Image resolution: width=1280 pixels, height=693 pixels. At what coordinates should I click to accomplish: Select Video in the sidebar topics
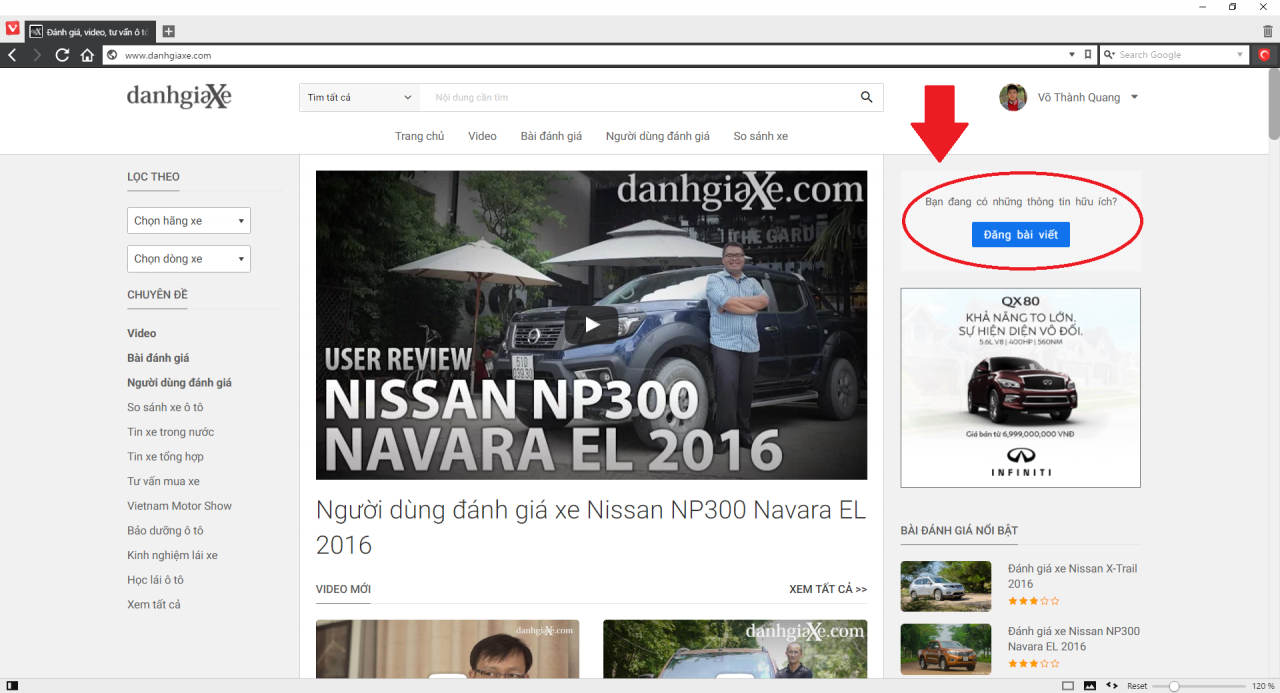(x=141, y=333)
